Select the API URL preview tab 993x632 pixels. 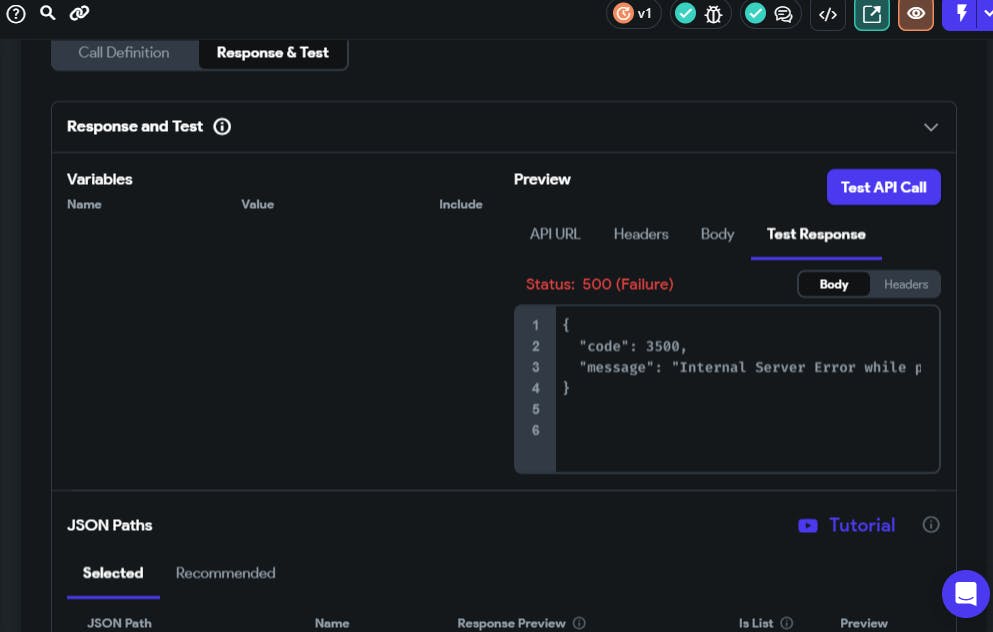(555, 234)
